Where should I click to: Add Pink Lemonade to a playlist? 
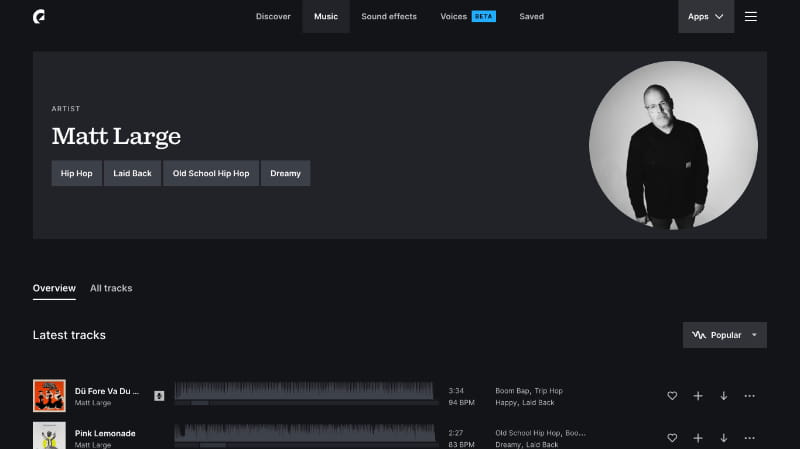[x=697, y=438]
